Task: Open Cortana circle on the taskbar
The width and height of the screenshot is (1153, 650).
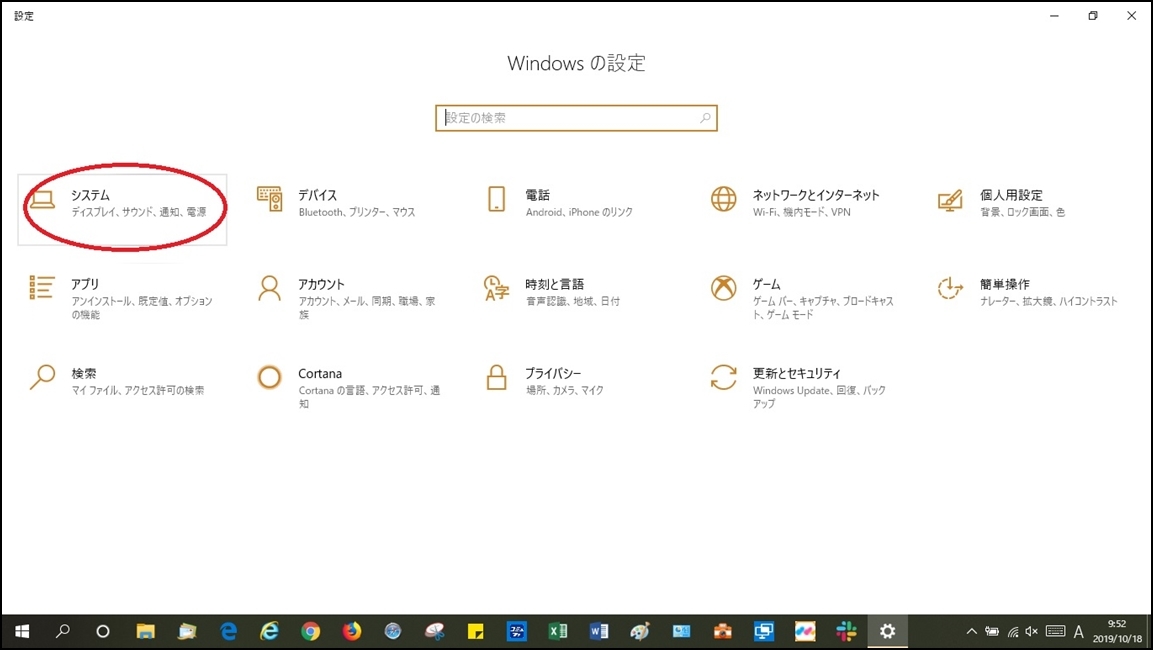Action: [103, 631]
